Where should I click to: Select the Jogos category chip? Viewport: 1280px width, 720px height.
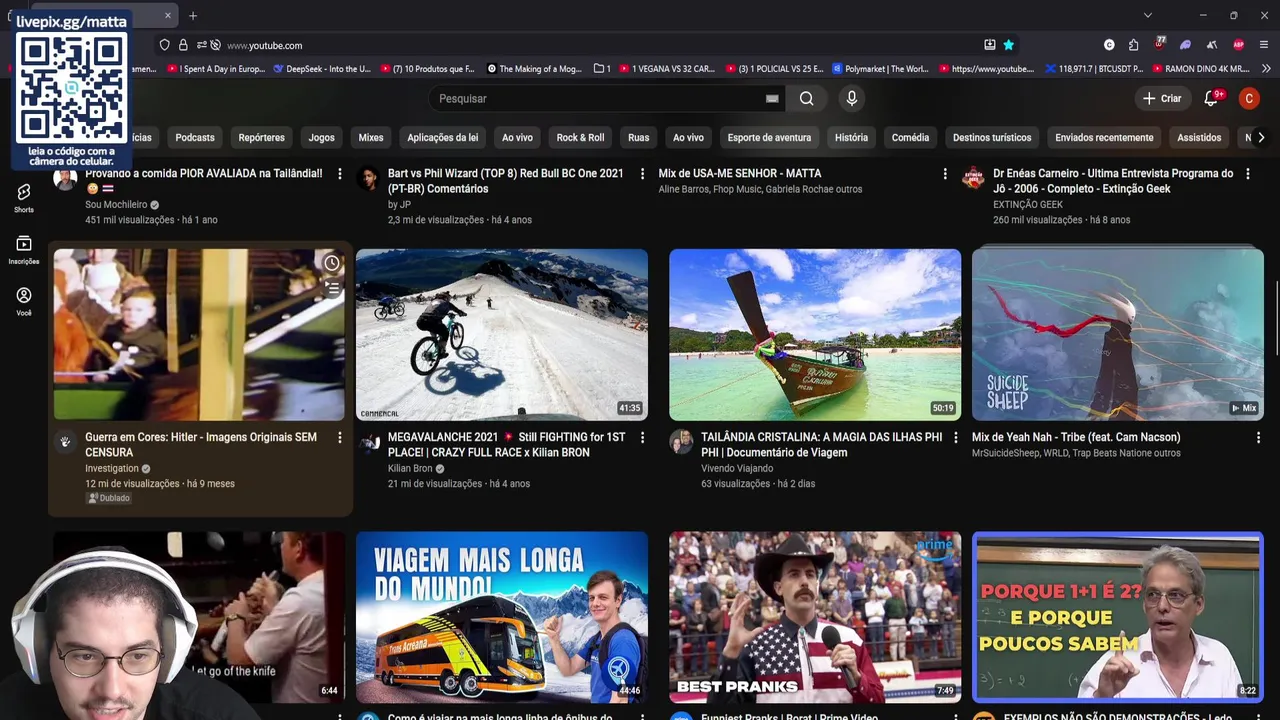click(322, 138)
